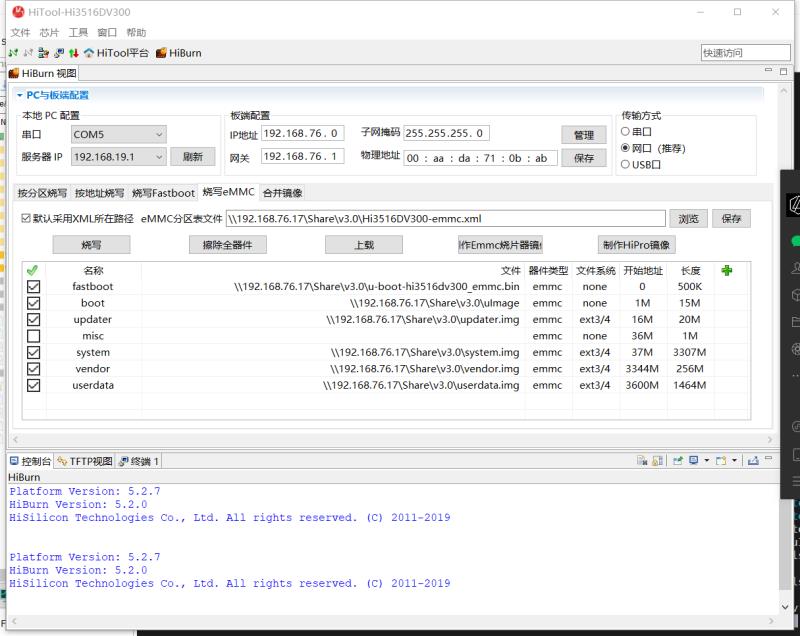Image resolution: width=800 pixels, height=636 pixels.
Task: Toggle the vendor partition checkbox
Action: tap(34, 369)
